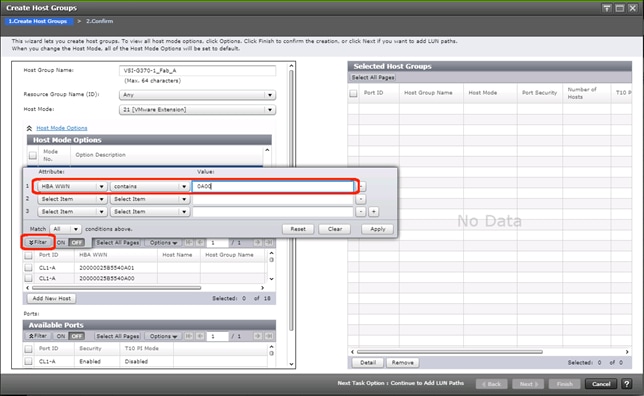Click the Selected Host Groups horizontal scrollbar
644x396 pixels.
[449, 352]
